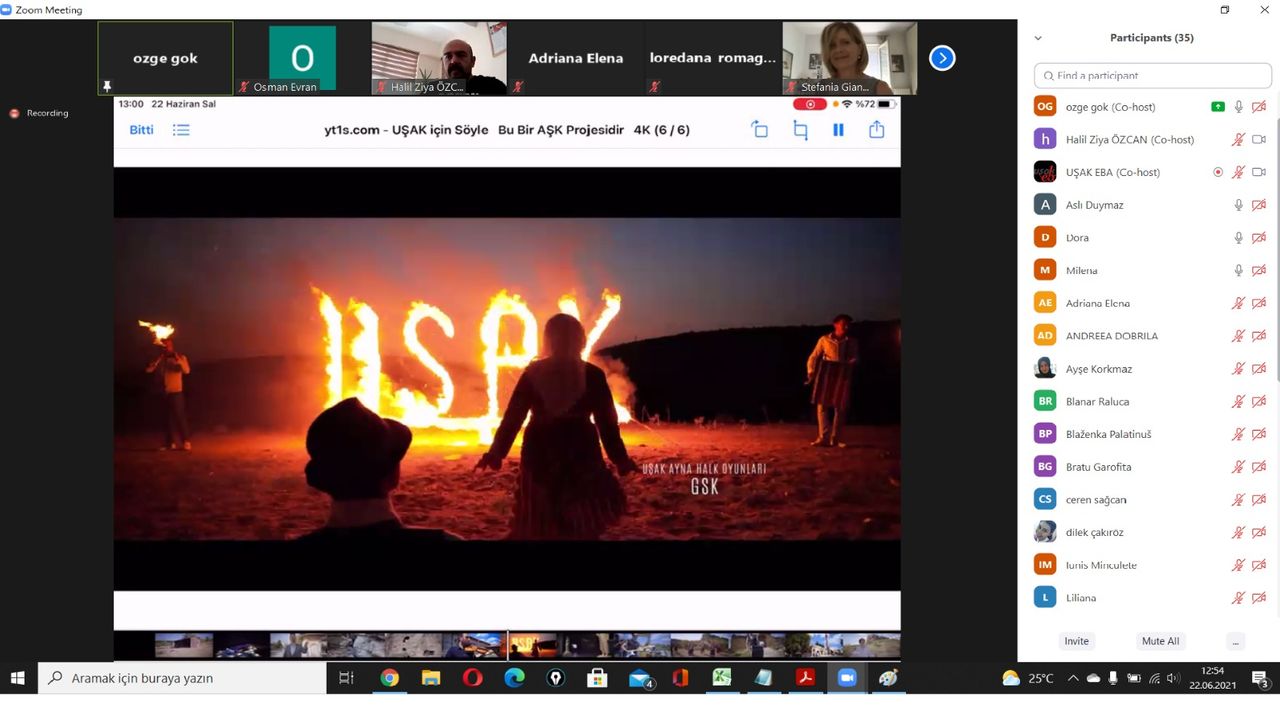Click Blanar Raluca's camera-off icon
The width and height of the screenshot is (1280, 720).
[x=1259, y=401]
